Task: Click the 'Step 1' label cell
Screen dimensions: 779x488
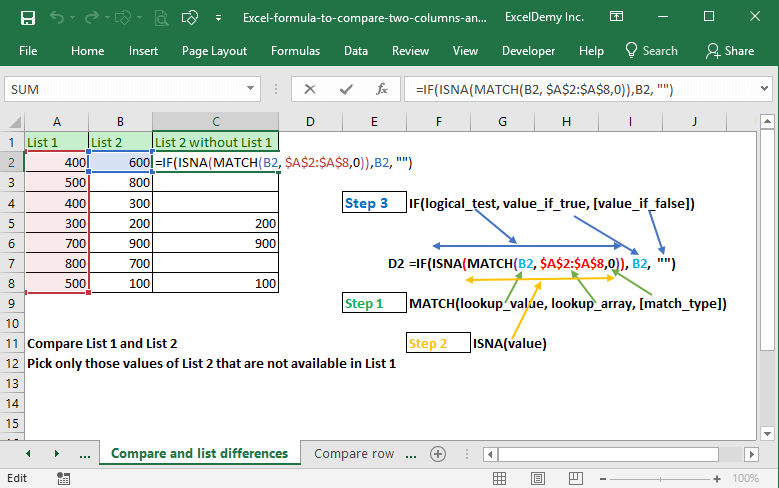Action: click(374, 303)
